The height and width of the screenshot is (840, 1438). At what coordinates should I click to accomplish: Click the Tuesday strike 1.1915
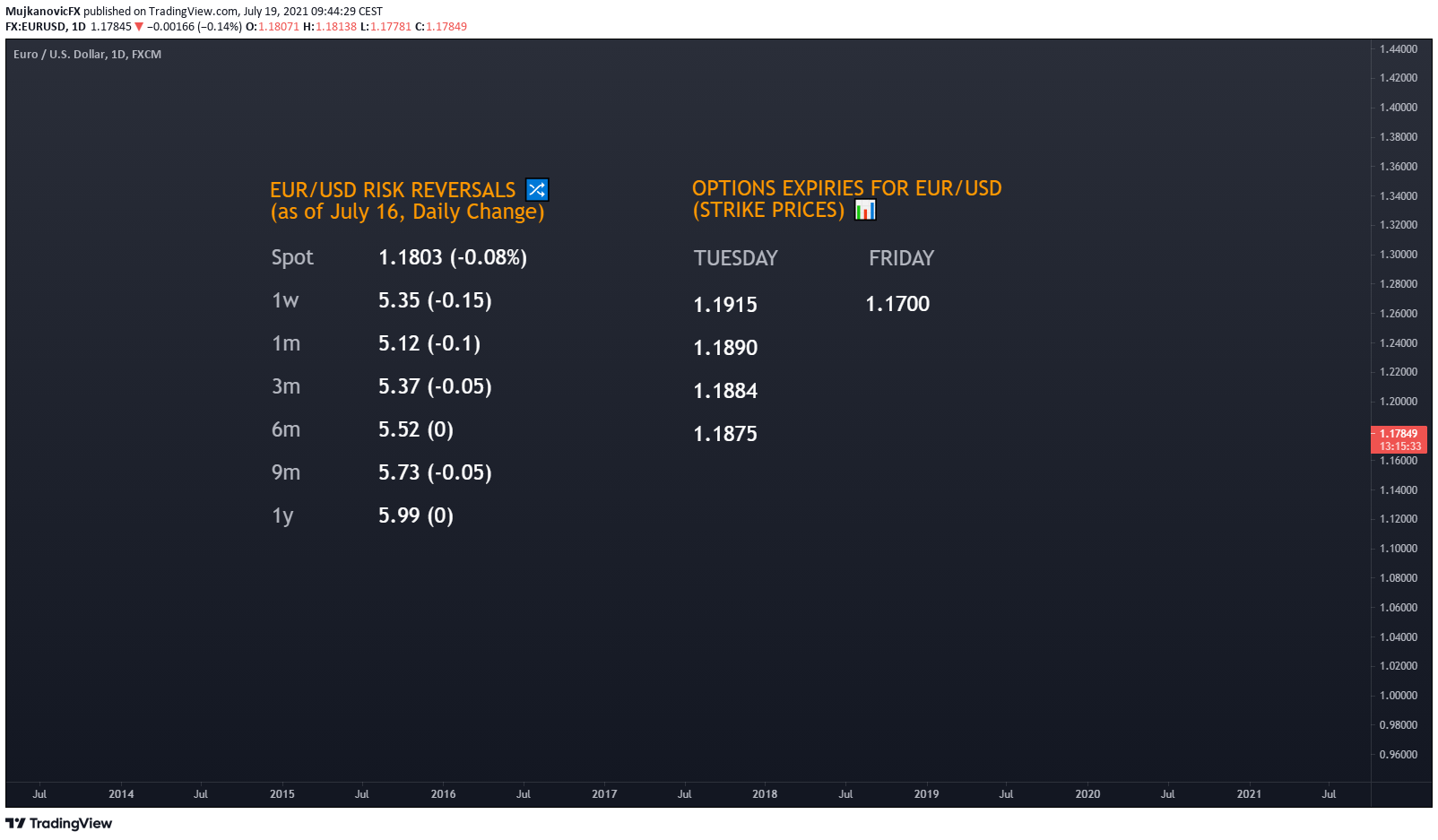725,305
